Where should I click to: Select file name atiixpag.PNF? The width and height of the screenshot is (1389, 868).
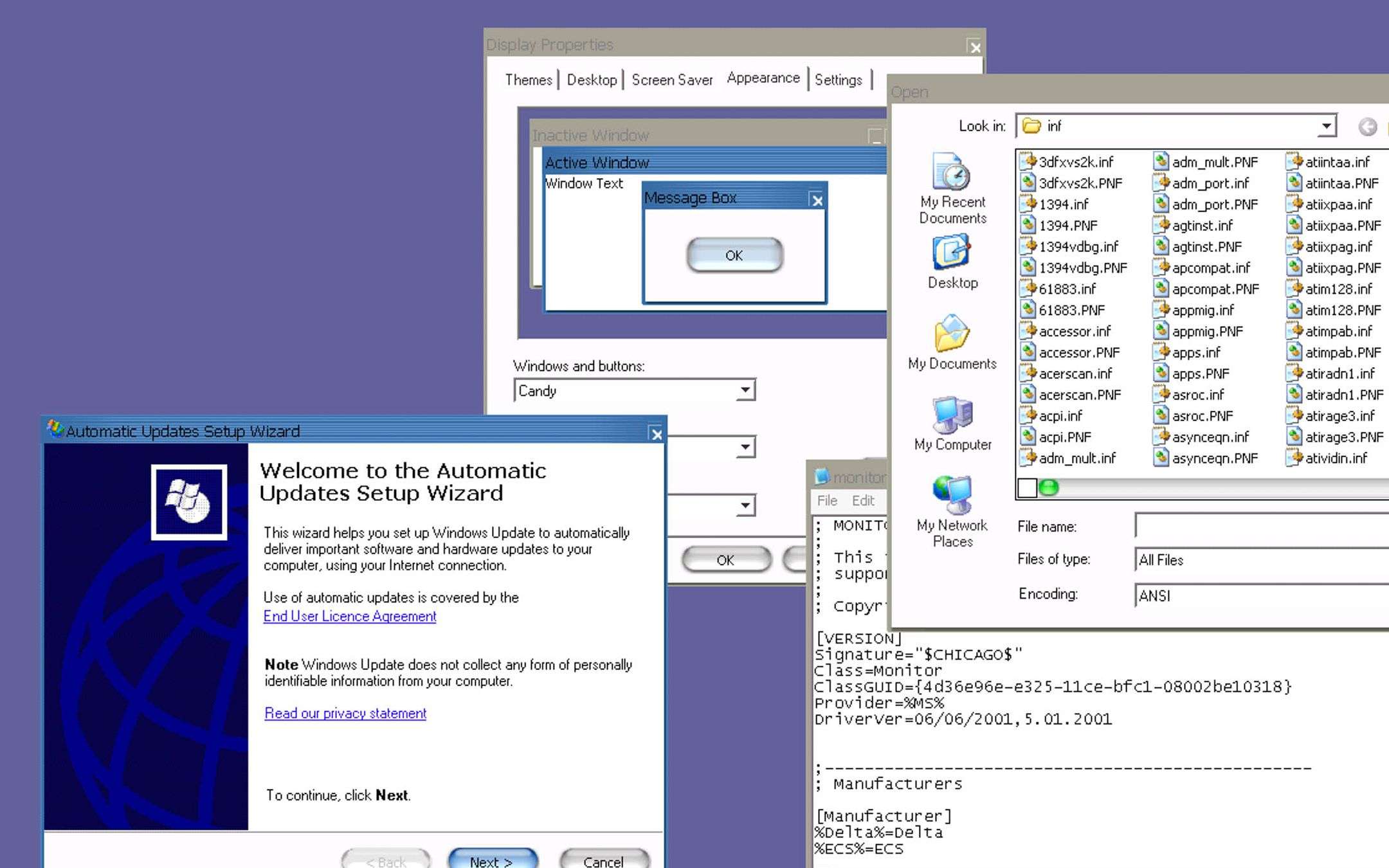tap(1343, 267)
